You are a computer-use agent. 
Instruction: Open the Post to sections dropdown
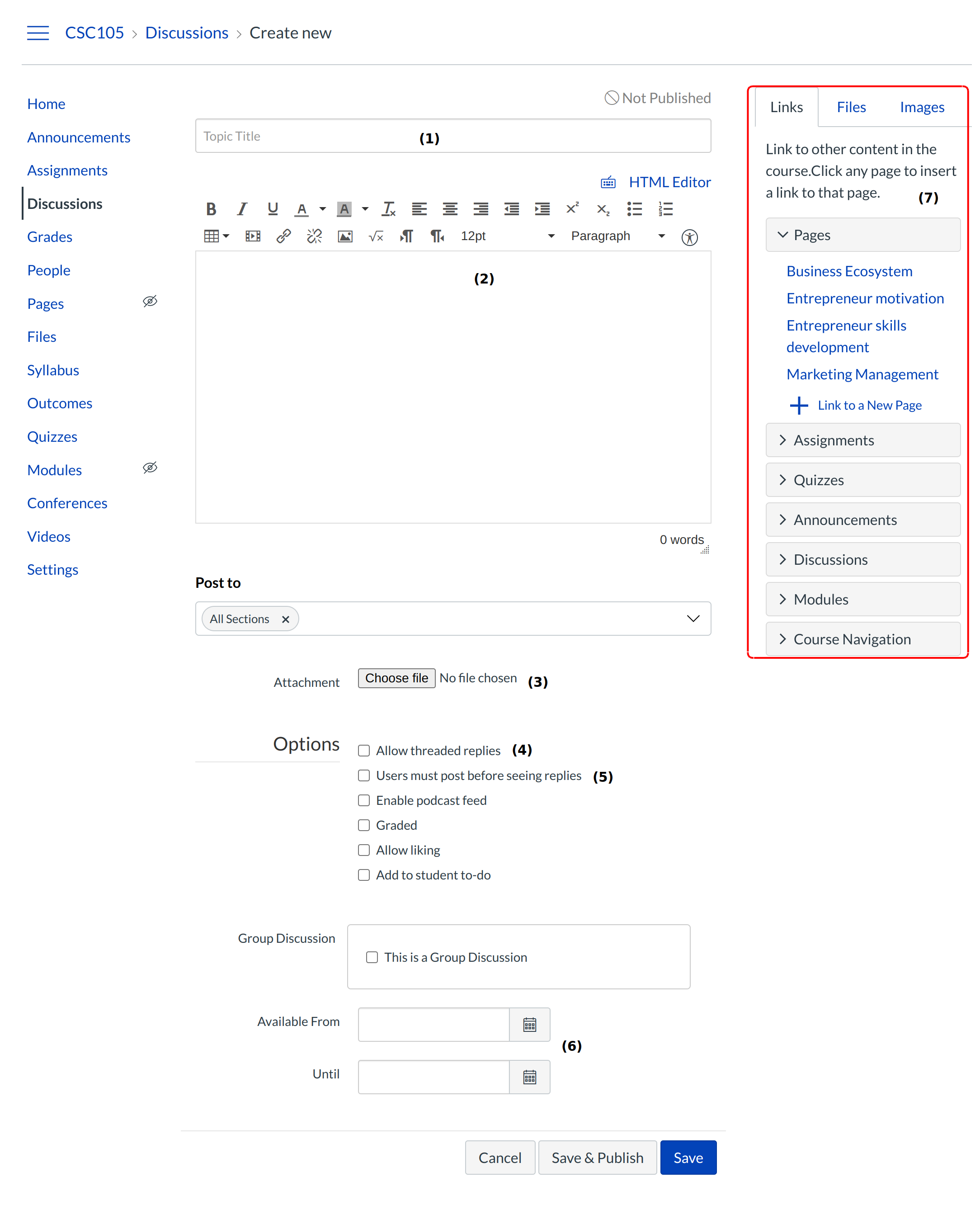point(693,618)
